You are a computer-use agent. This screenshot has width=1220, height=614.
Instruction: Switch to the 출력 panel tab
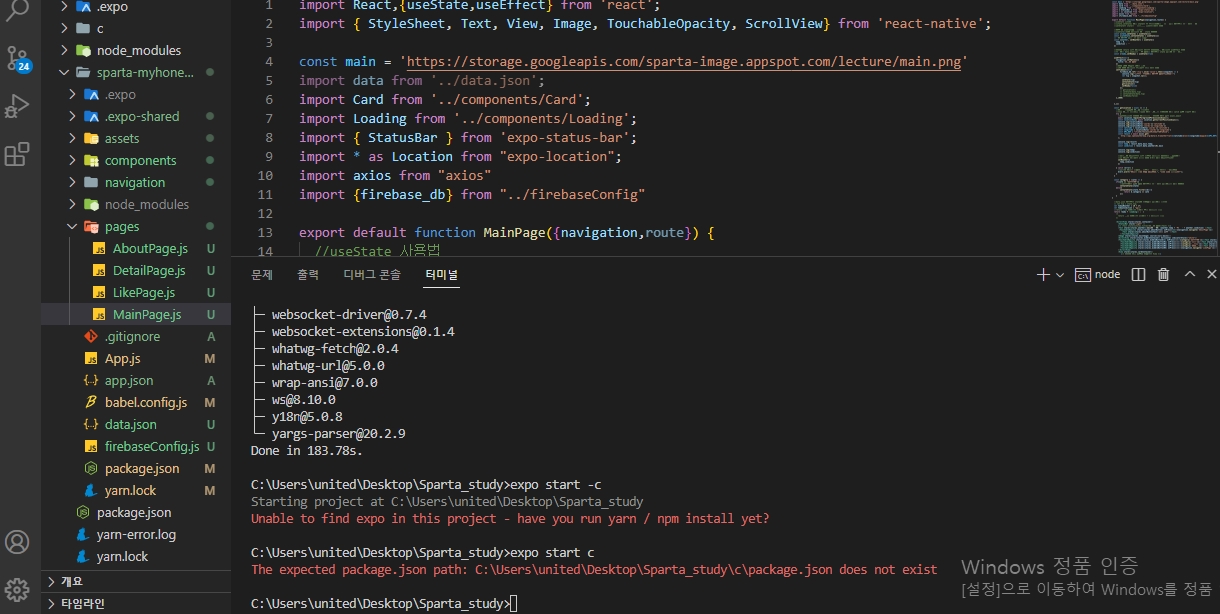308,274
